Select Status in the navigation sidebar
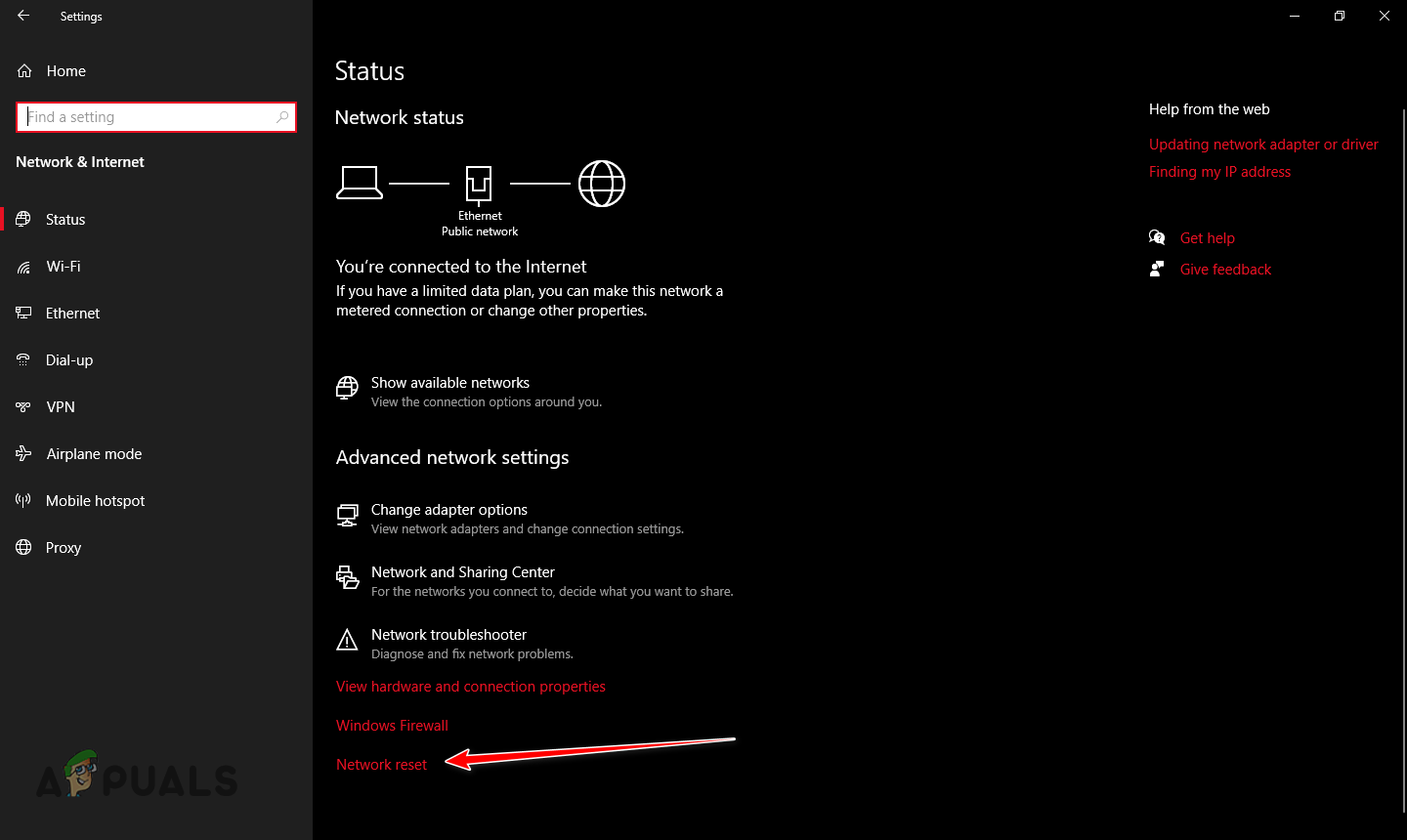 coord(64,219)
